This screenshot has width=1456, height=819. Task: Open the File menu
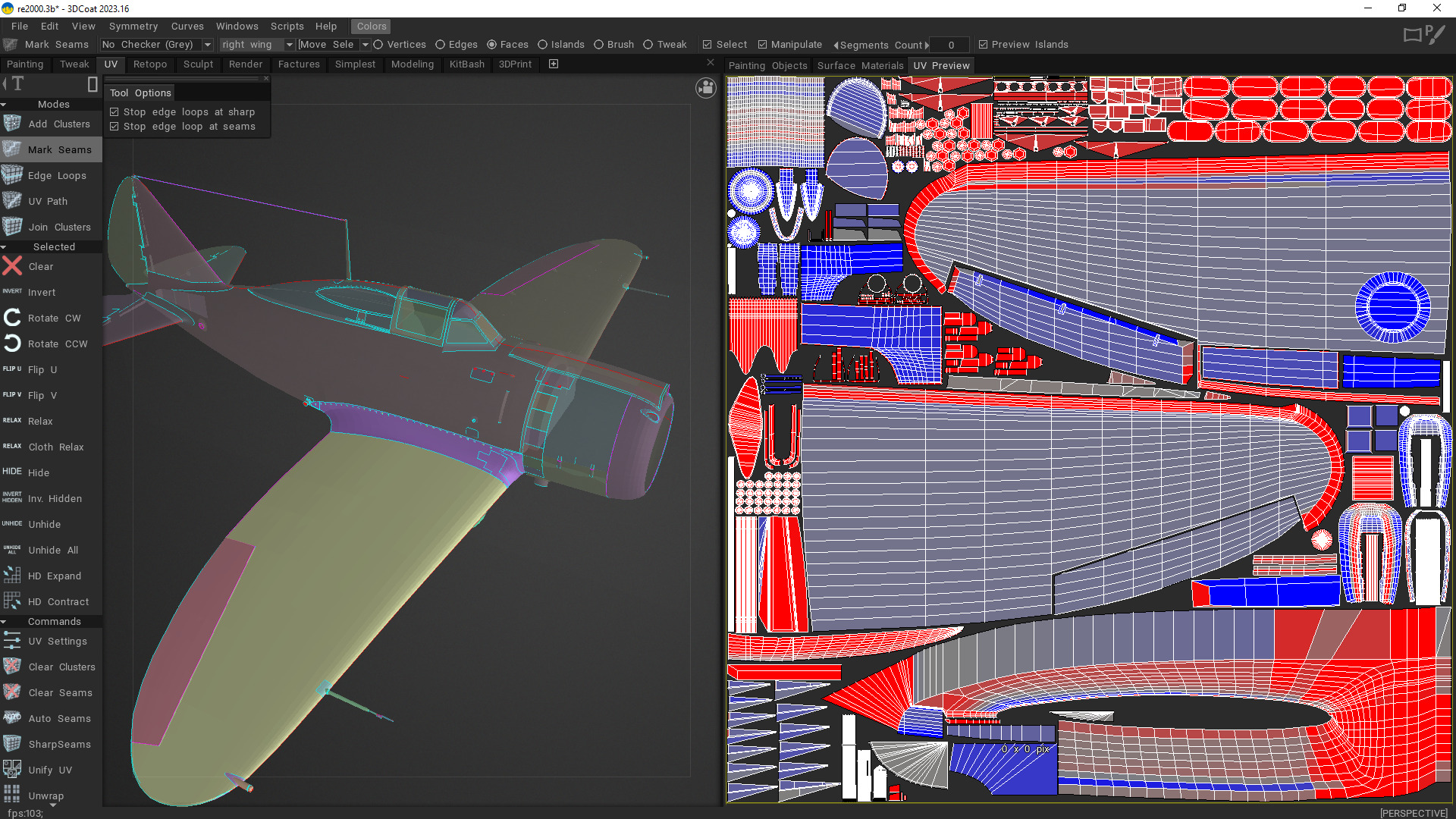coord(20,26)
